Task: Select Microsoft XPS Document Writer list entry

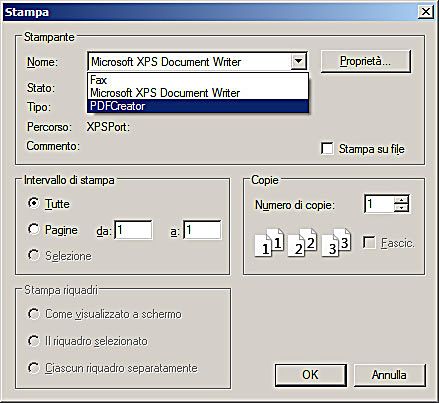Action: [198, 93]
